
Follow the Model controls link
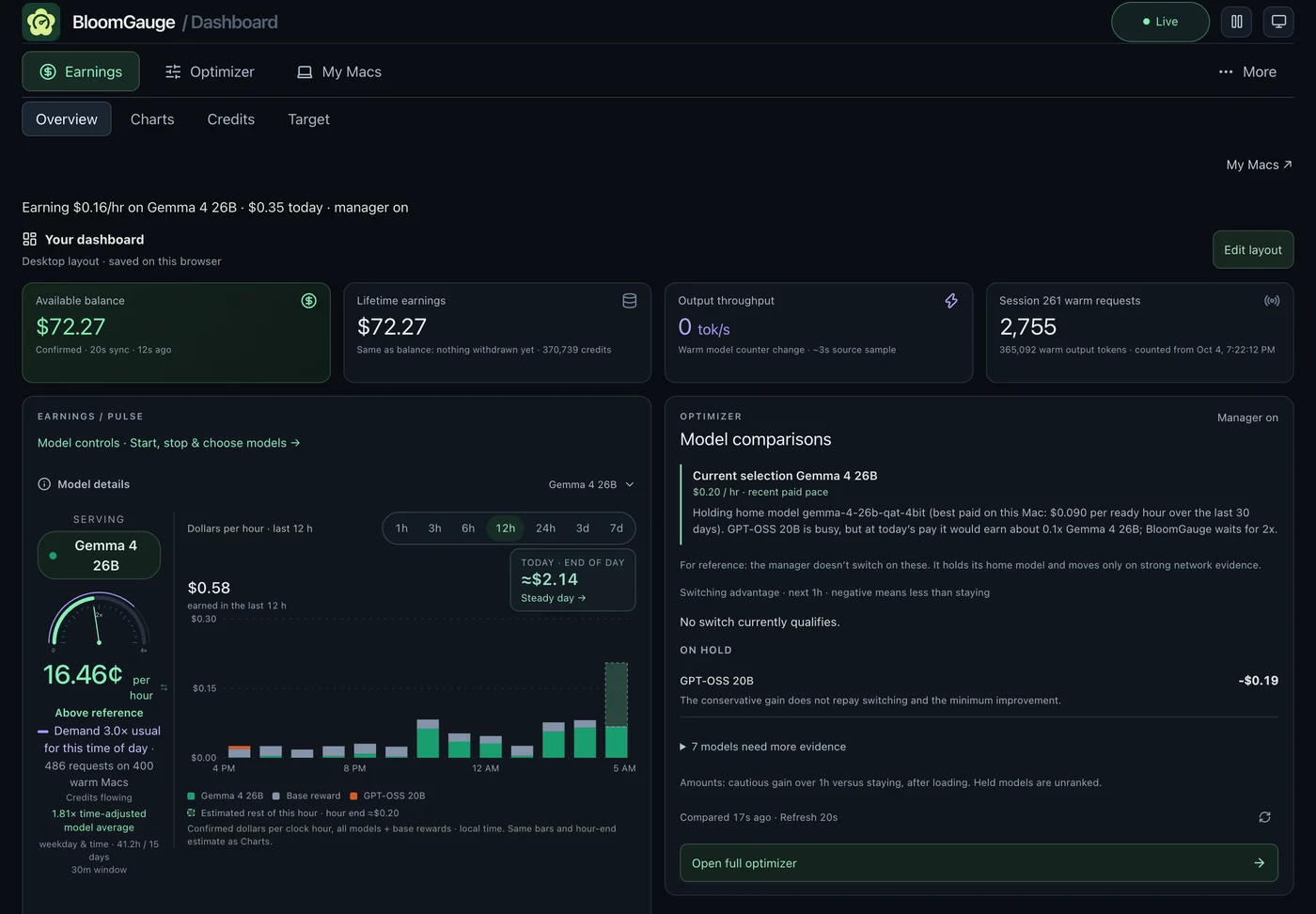169,443
